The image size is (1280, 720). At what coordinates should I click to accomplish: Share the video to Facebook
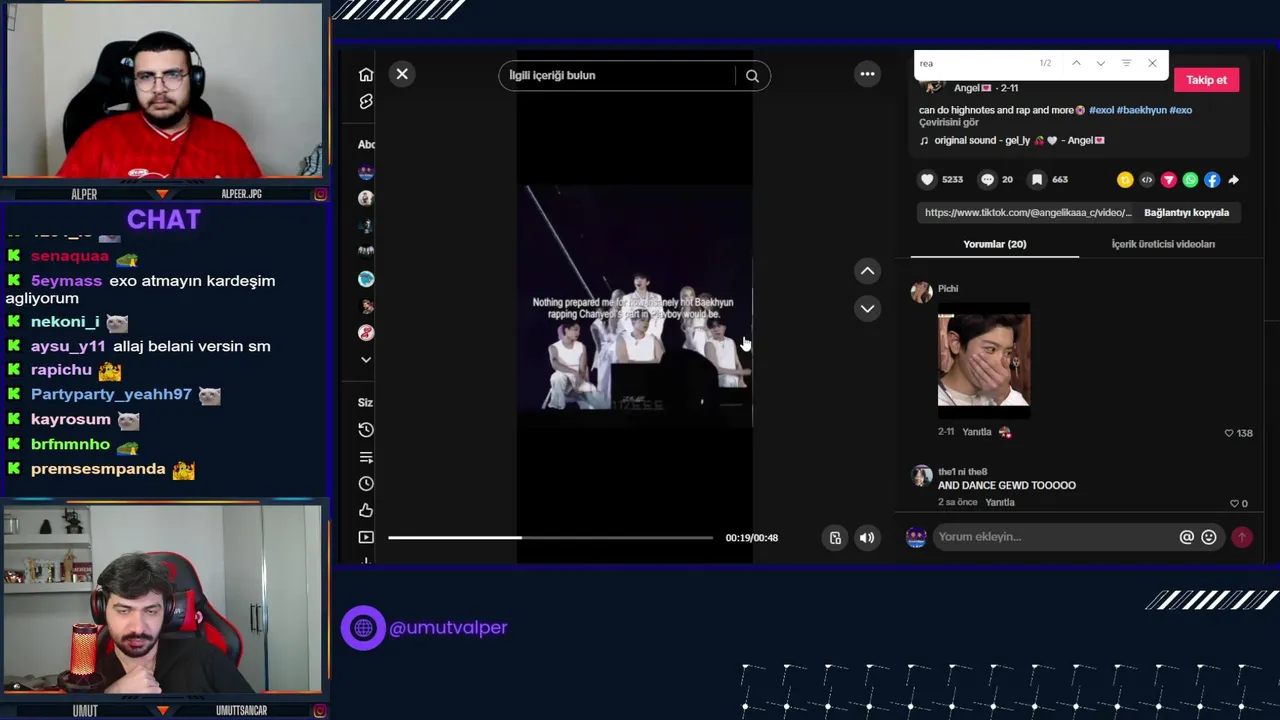pos(1212,180)
